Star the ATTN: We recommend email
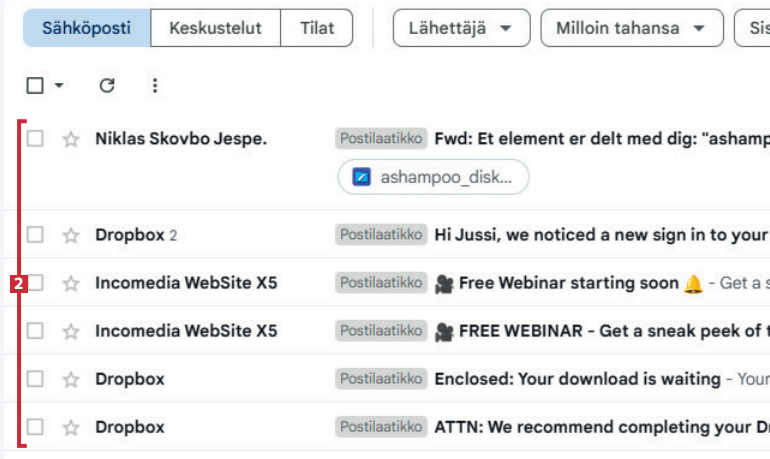The width and height of the screenshot is (770, 459). (x=71, y=427)
